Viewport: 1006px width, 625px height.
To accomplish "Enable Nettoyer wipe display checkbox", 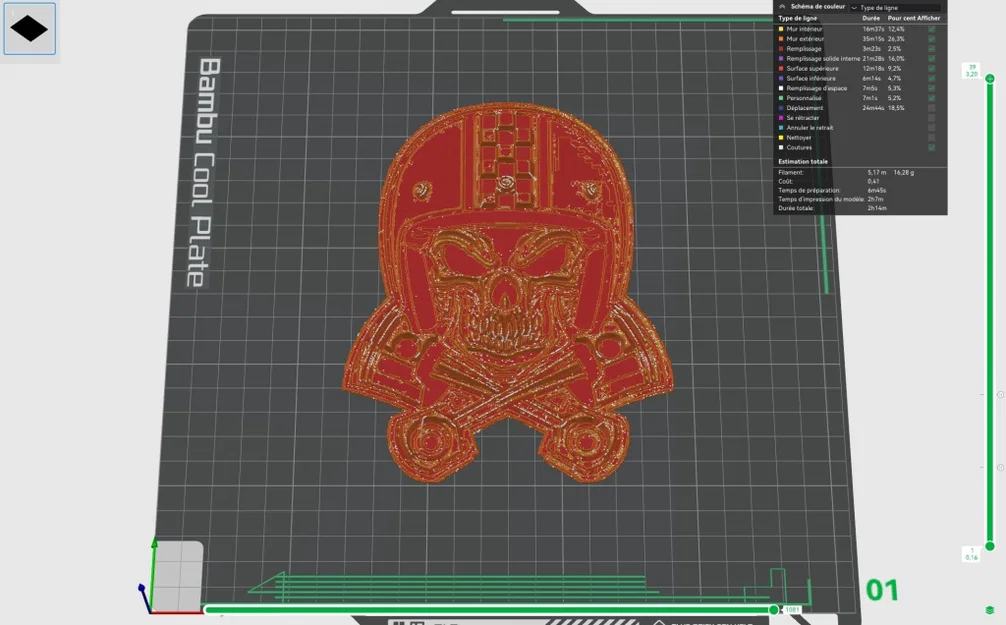I will pyautogui.click(x=932, y=138).
